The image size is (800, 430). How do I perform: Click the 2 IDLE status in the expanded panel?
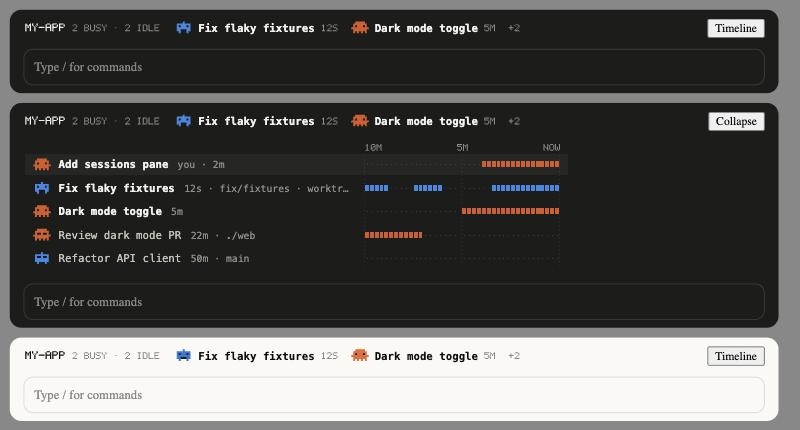[142, 121]
